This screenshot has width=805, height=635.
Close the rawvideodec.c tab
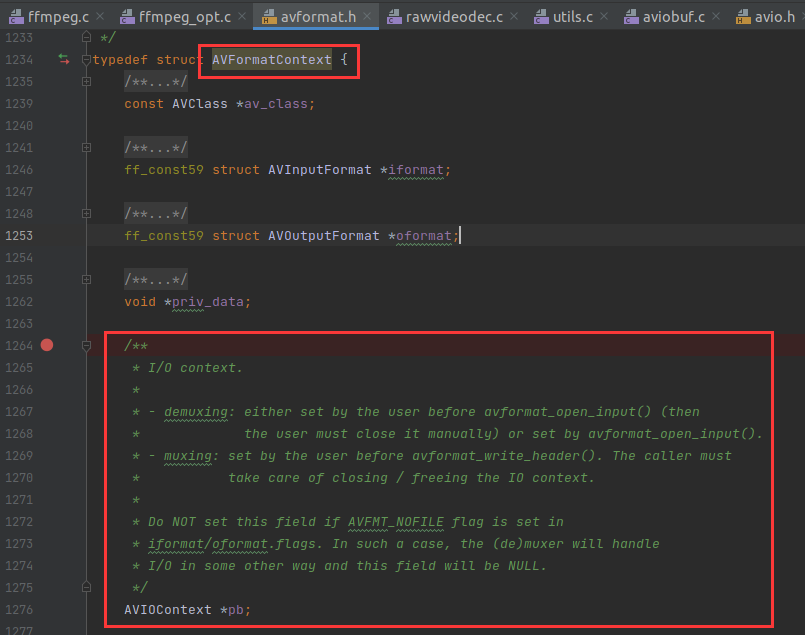point(514,16)
